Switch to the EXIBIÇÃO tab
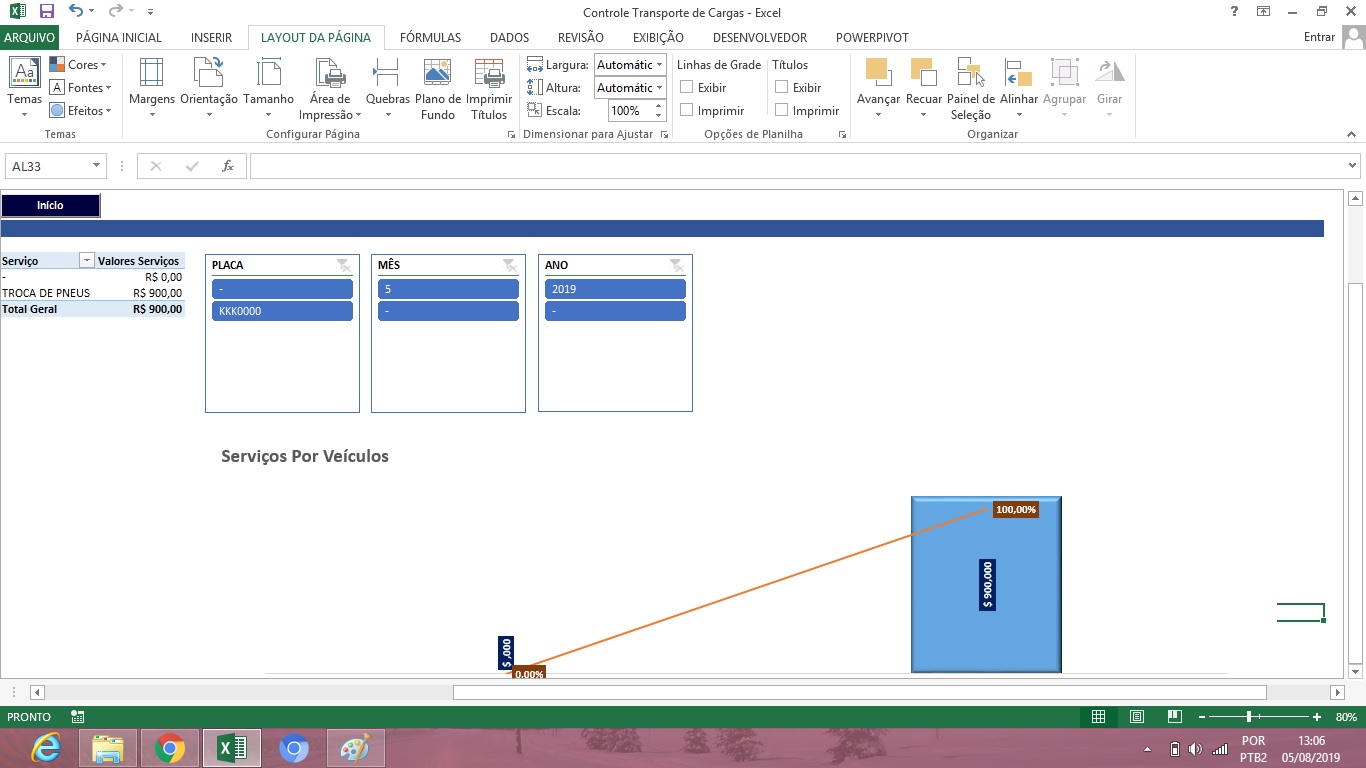Viewport: 1366px width, 768px height. pyautogui.click(x=658, y=37)
